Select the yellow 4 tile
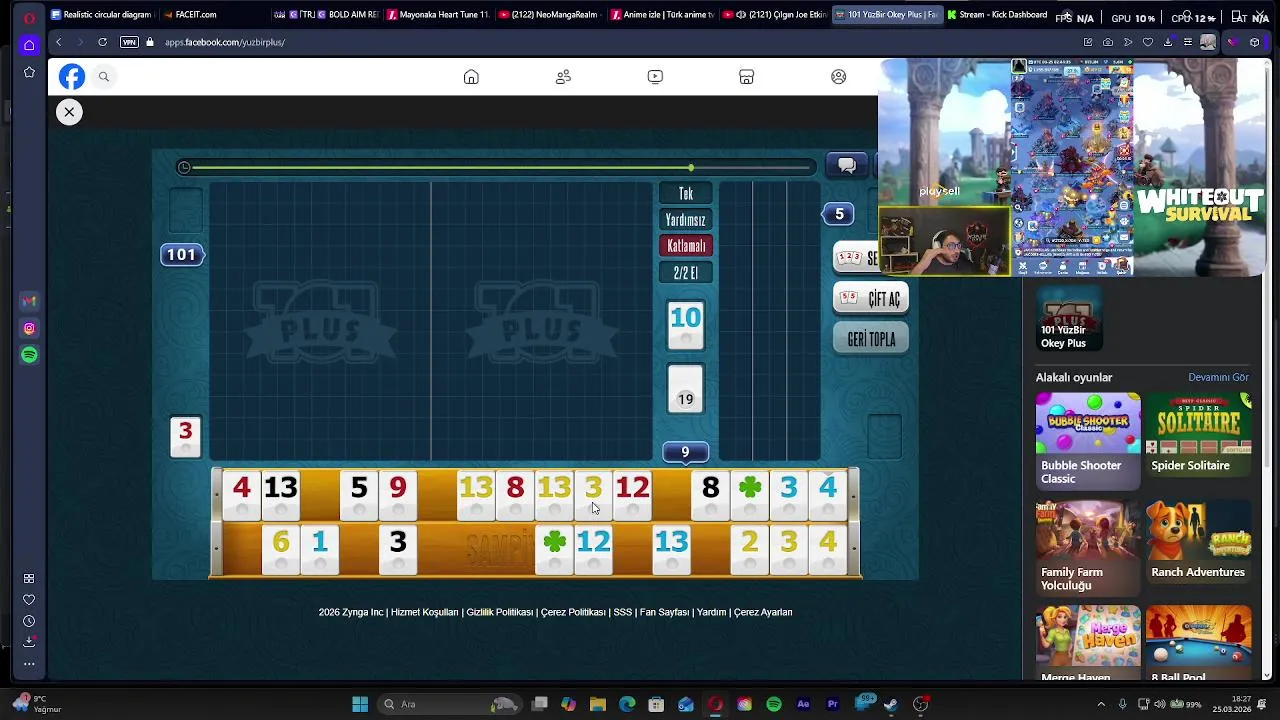The height and width of the screenshot is (720, 1280). 827,548
